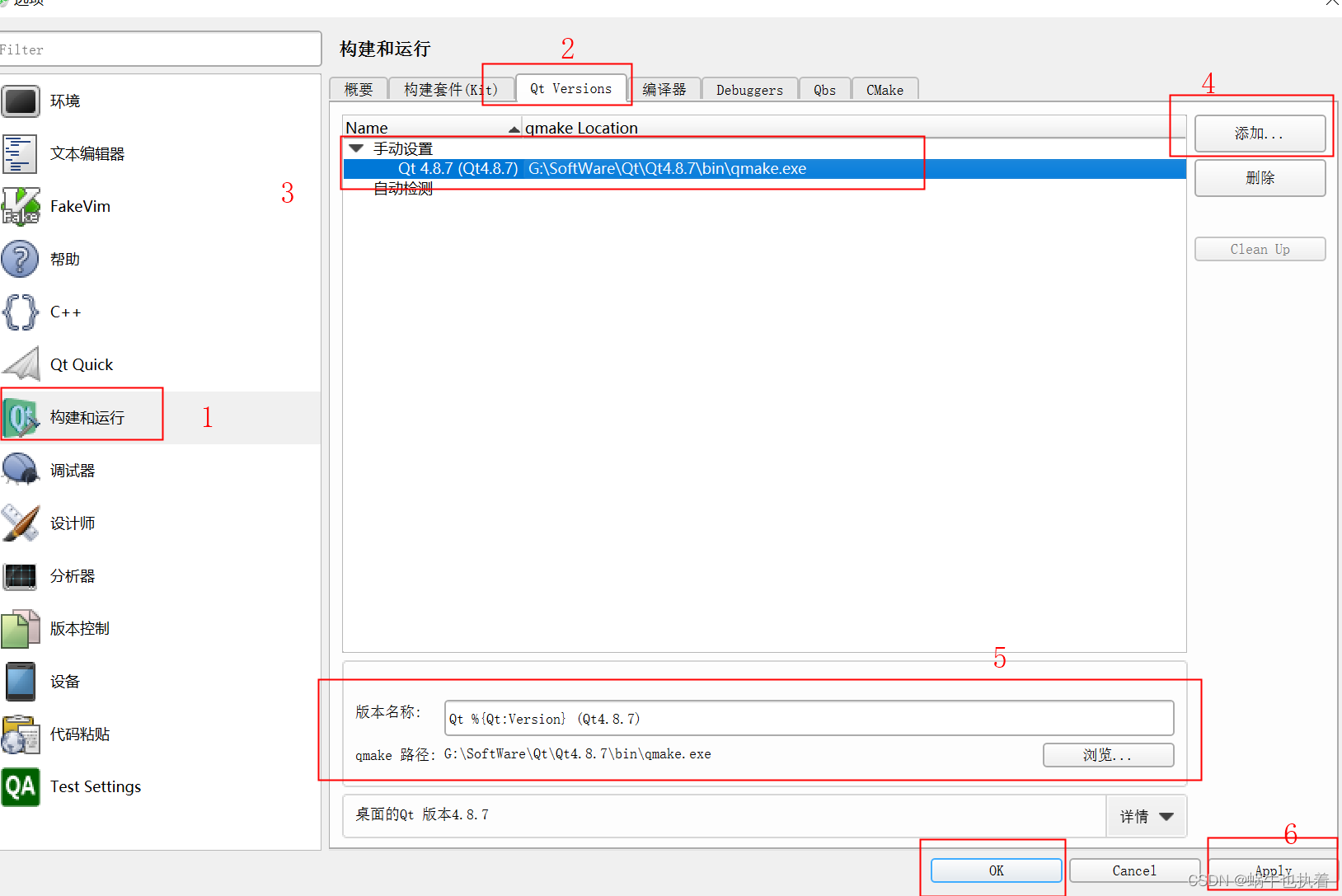Image resolution: width=1342 pixels, height=896 pixels.
Task: Click the Clean Up button
Action: pyautogui.click(x=1260, y=249)
